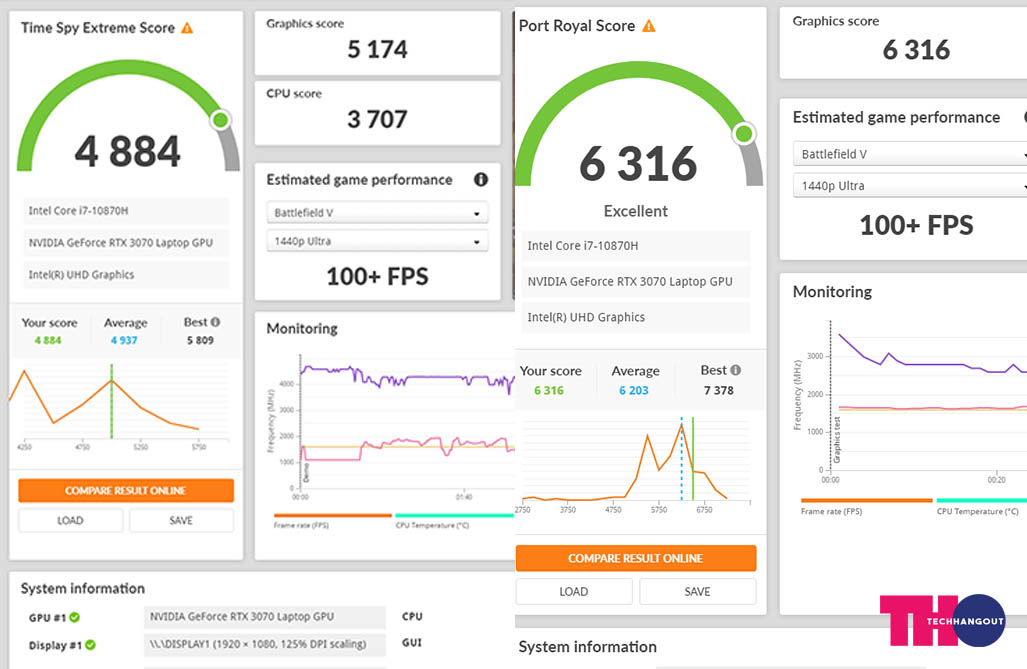Click the GPU #1 label in System information
1027x669 pixels.
click(47, 617)
